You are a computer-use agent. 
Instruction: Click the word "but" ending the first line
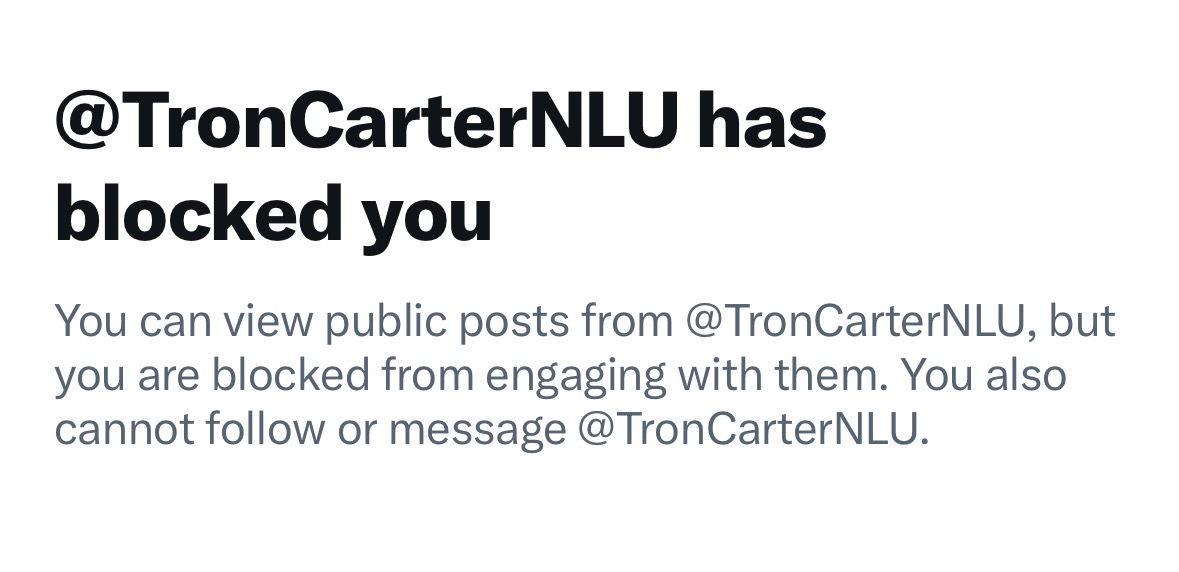(x=1081, y=322)
